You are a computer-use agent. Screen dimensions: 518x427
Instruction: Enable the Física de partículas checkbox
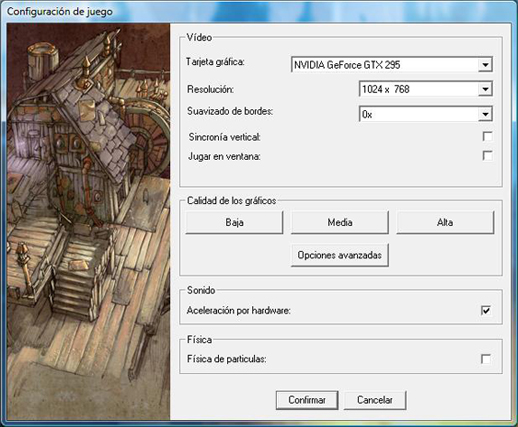[x=486, y=359]
